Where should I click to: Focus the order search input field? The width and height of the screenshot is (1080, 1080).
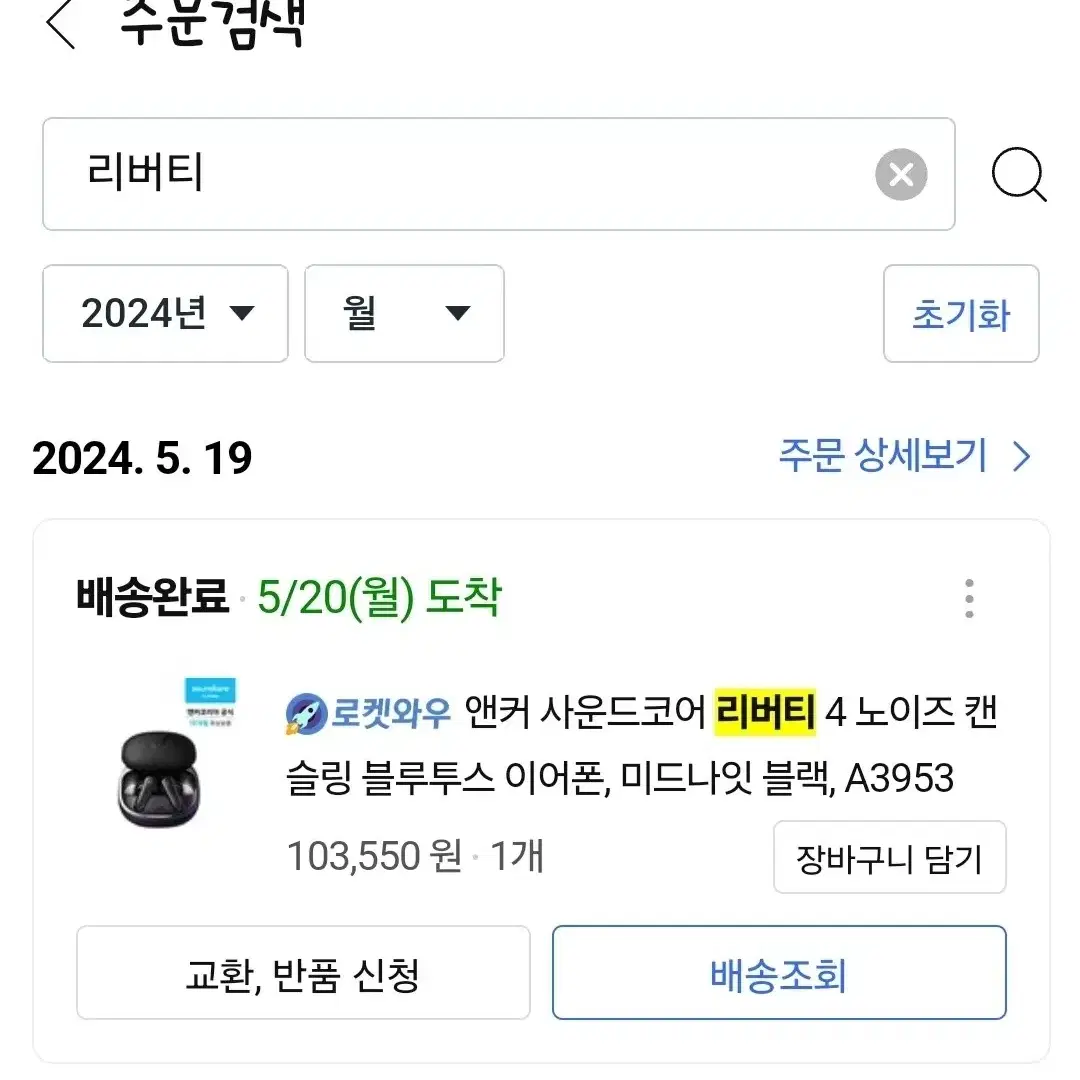pyautogui.click(x=499, y=174)
